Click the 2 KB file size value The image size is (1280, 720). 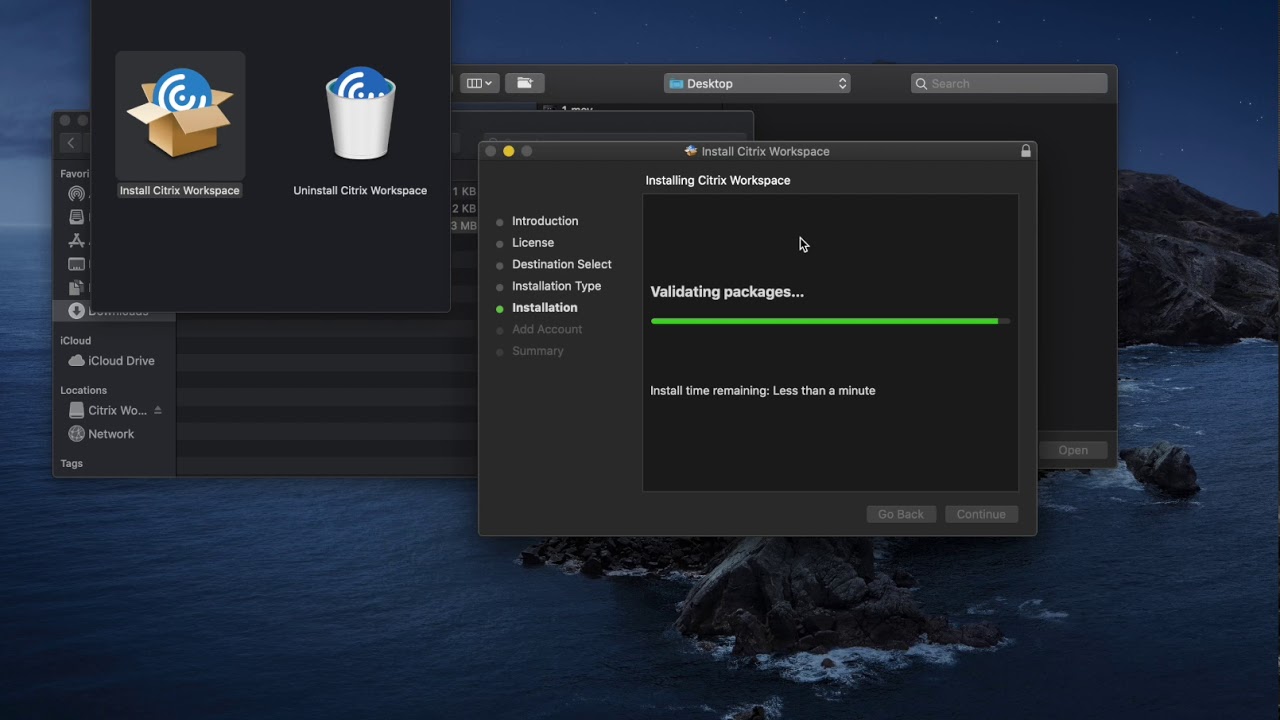(463, 209)
